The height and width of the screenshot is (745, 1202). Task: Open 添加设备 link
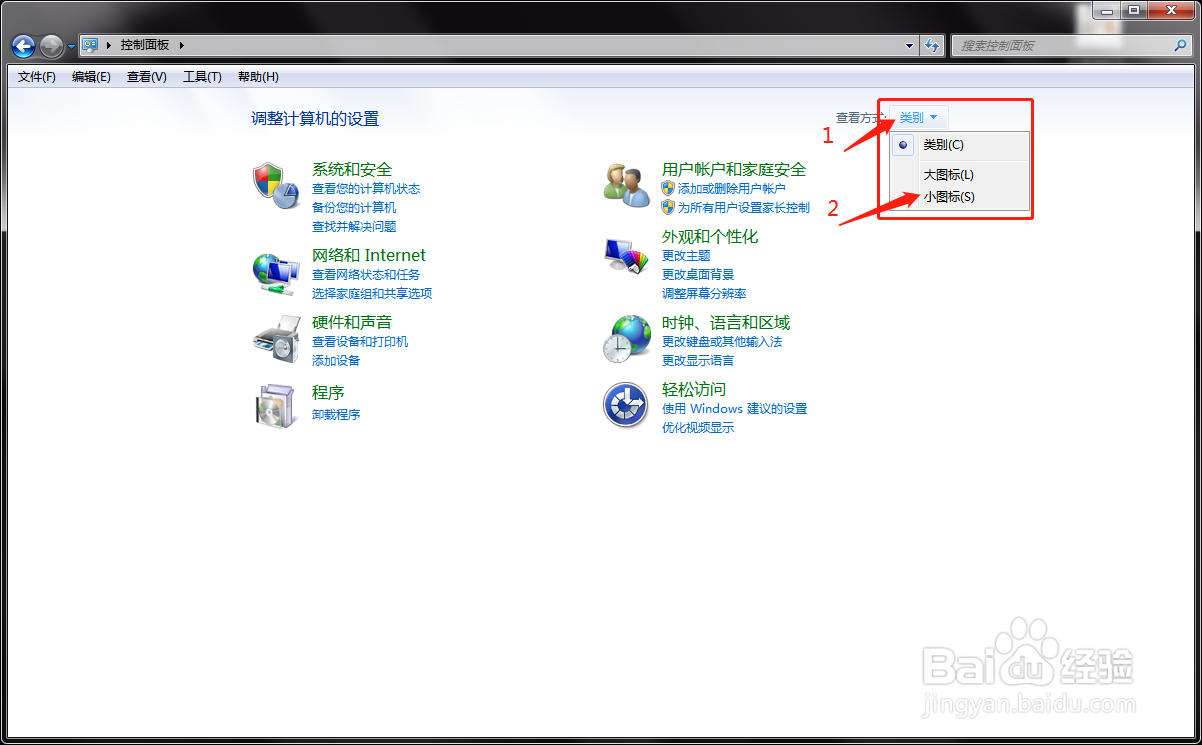[336, 360]
